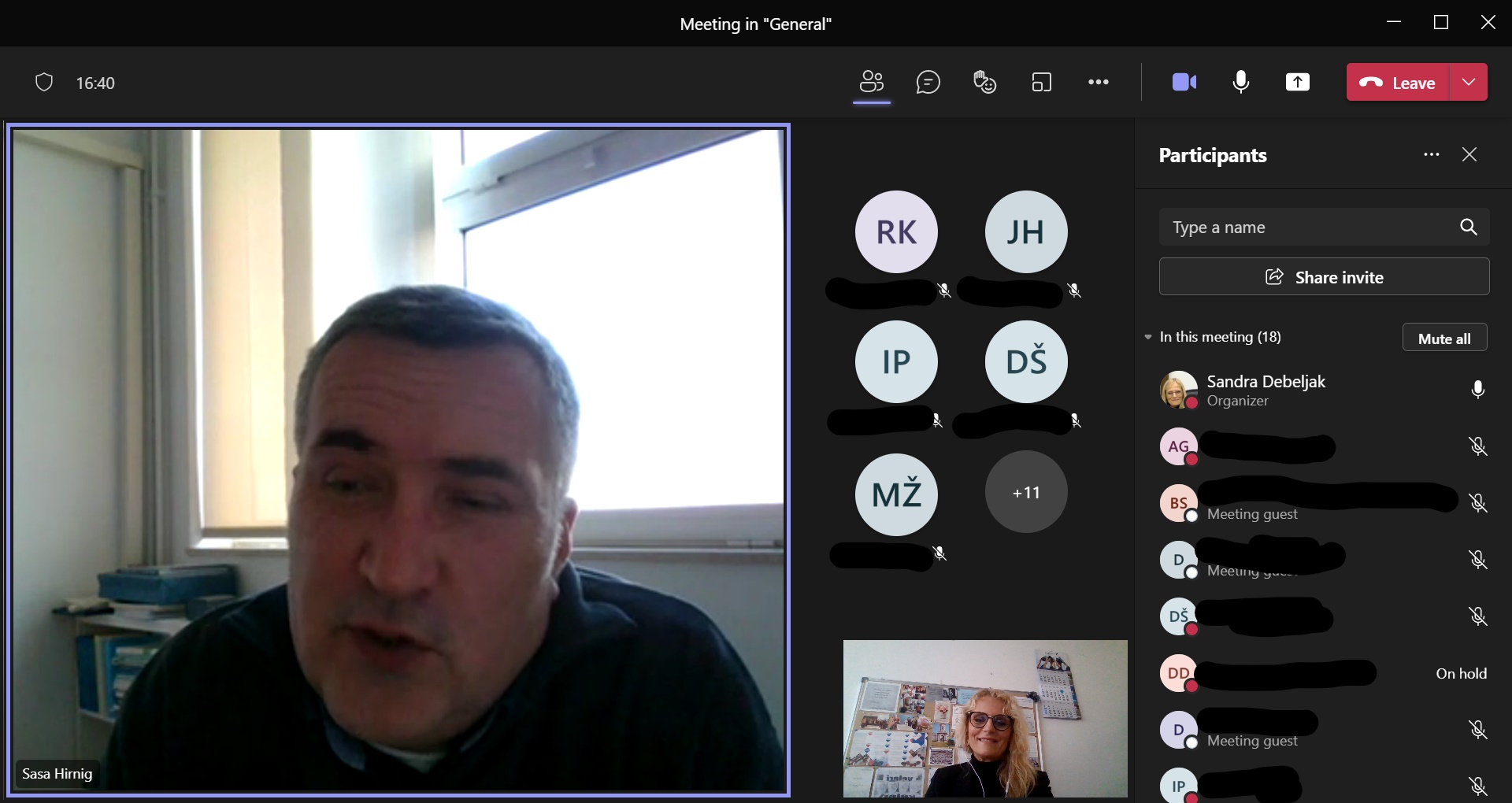Screen dimensions: 1512x803
Task: Open the raise hand reactions menu
Action: (984, 82)
